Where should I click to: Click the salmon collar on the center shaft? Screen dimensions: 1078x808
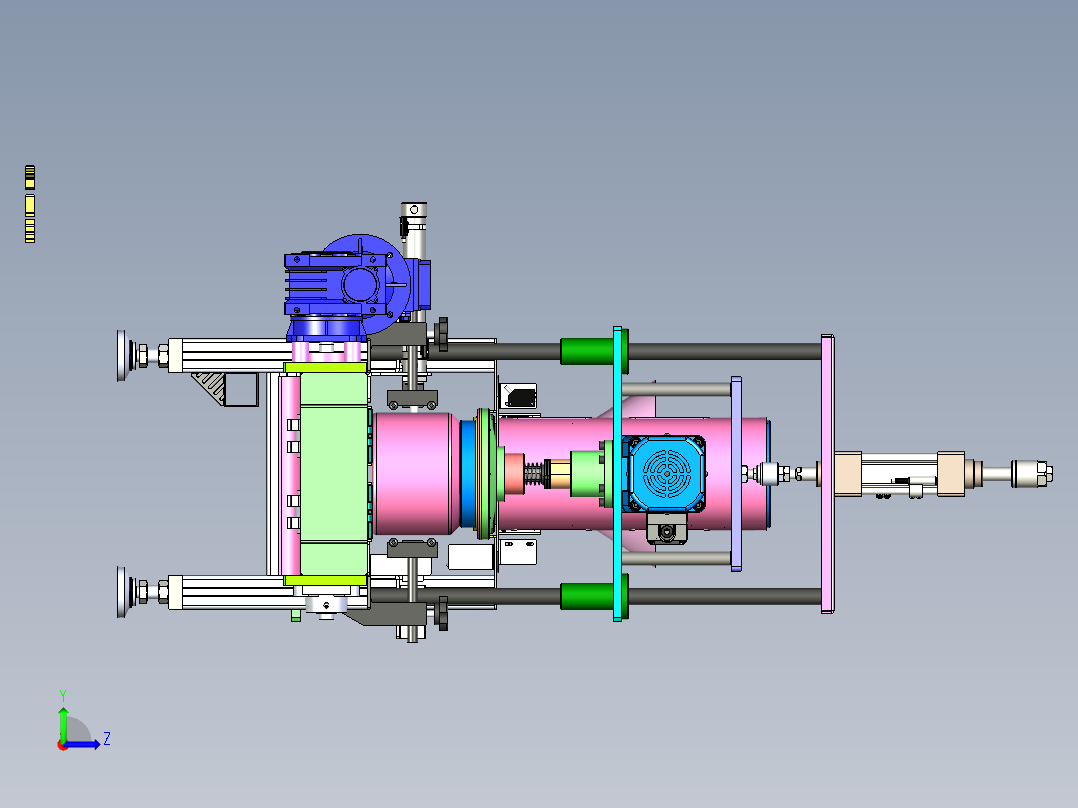coord(513,474)
